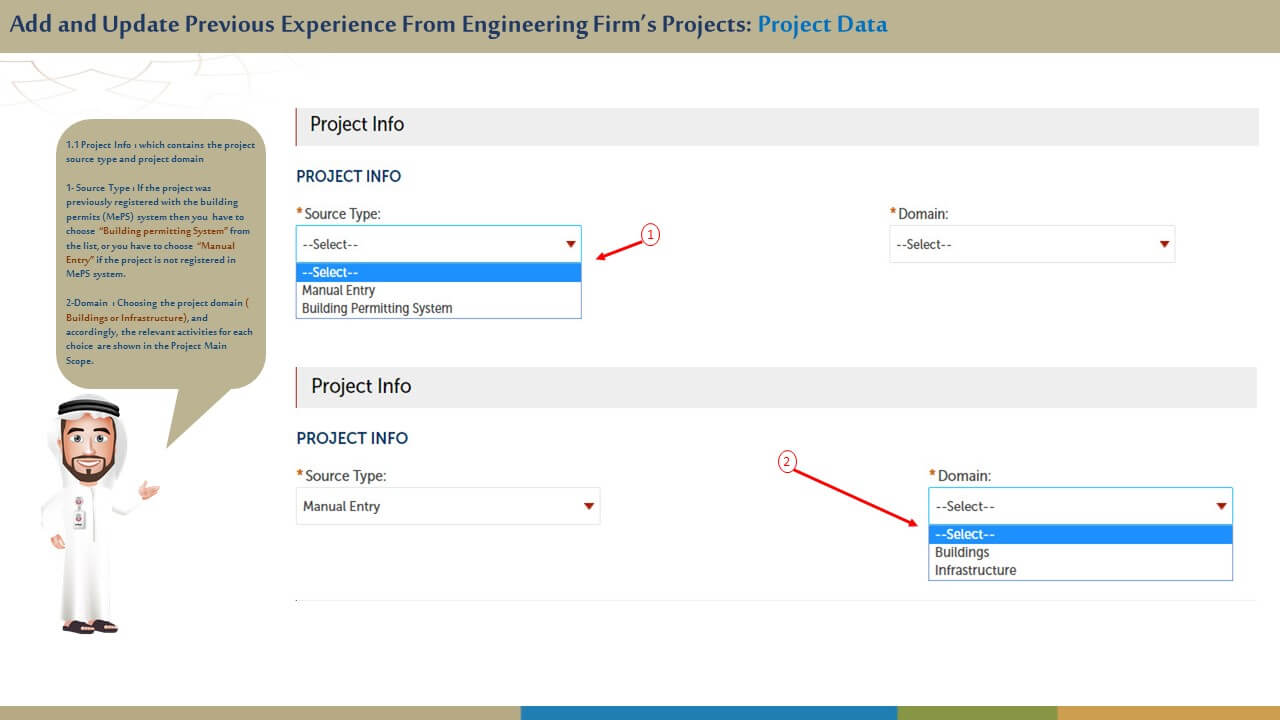This screenshot has width=1280, height=720.
Task: Choose Manual Entry from the Source Type list
Action: click(x=339, y=290)
